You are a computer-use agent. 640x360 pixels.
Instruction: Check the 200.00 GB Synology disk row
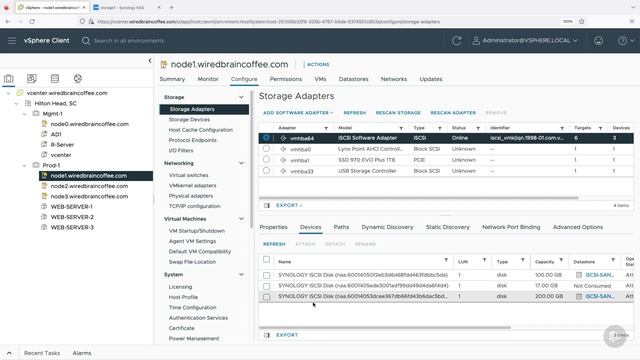click(267, 297)
